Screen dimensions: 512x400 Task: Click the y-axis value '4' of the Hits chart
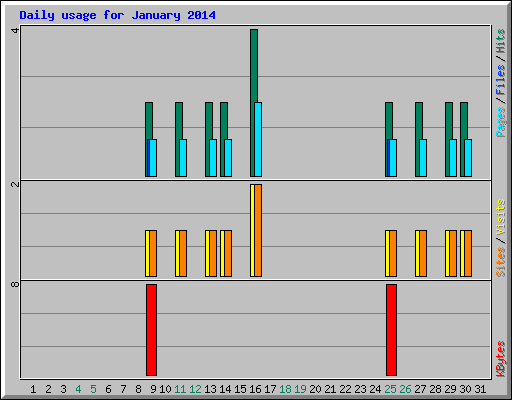[x=15, y=31]
